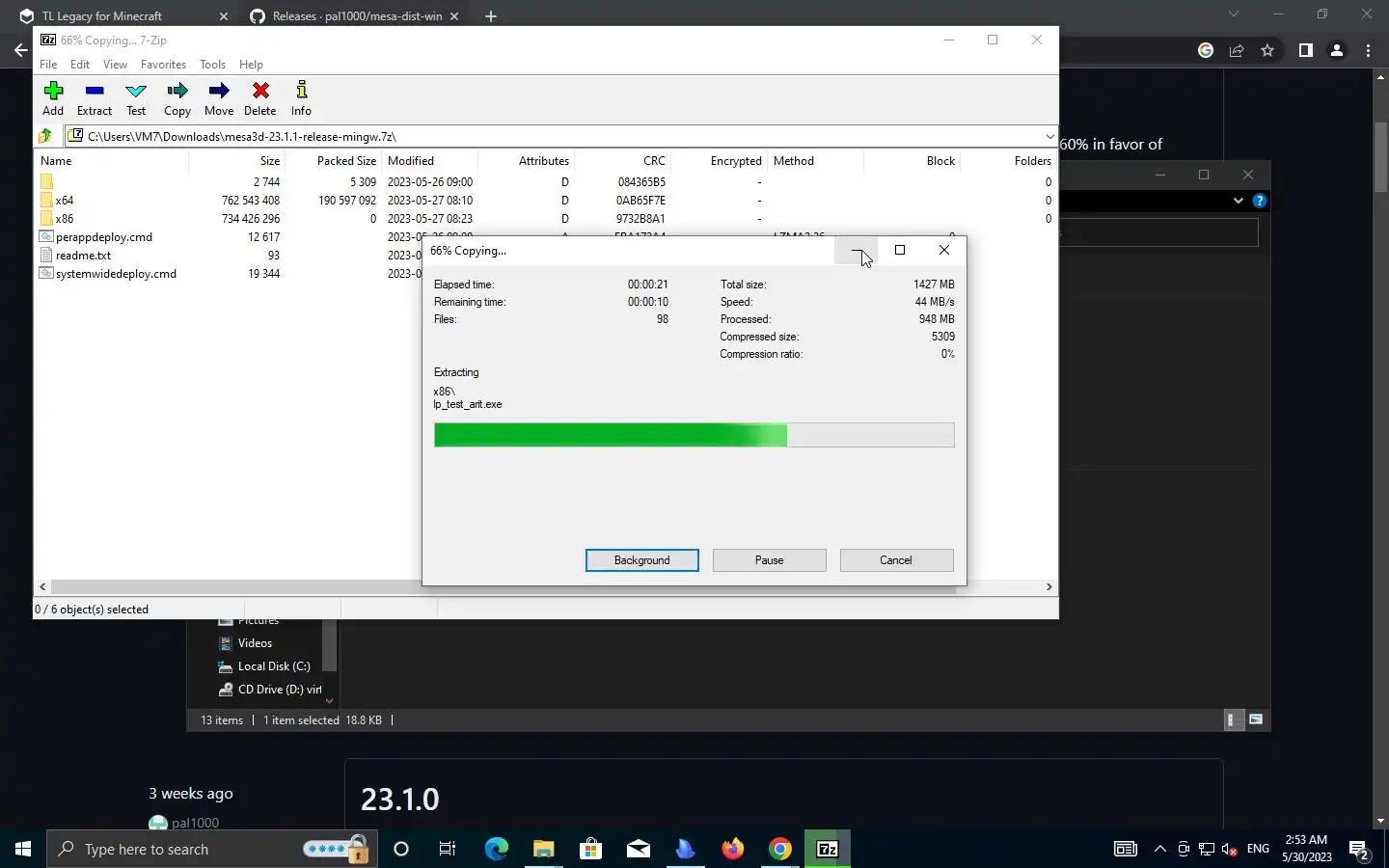Open a new Chrome tab
This screenshot has width=1389, height=868.
point(490,15)
